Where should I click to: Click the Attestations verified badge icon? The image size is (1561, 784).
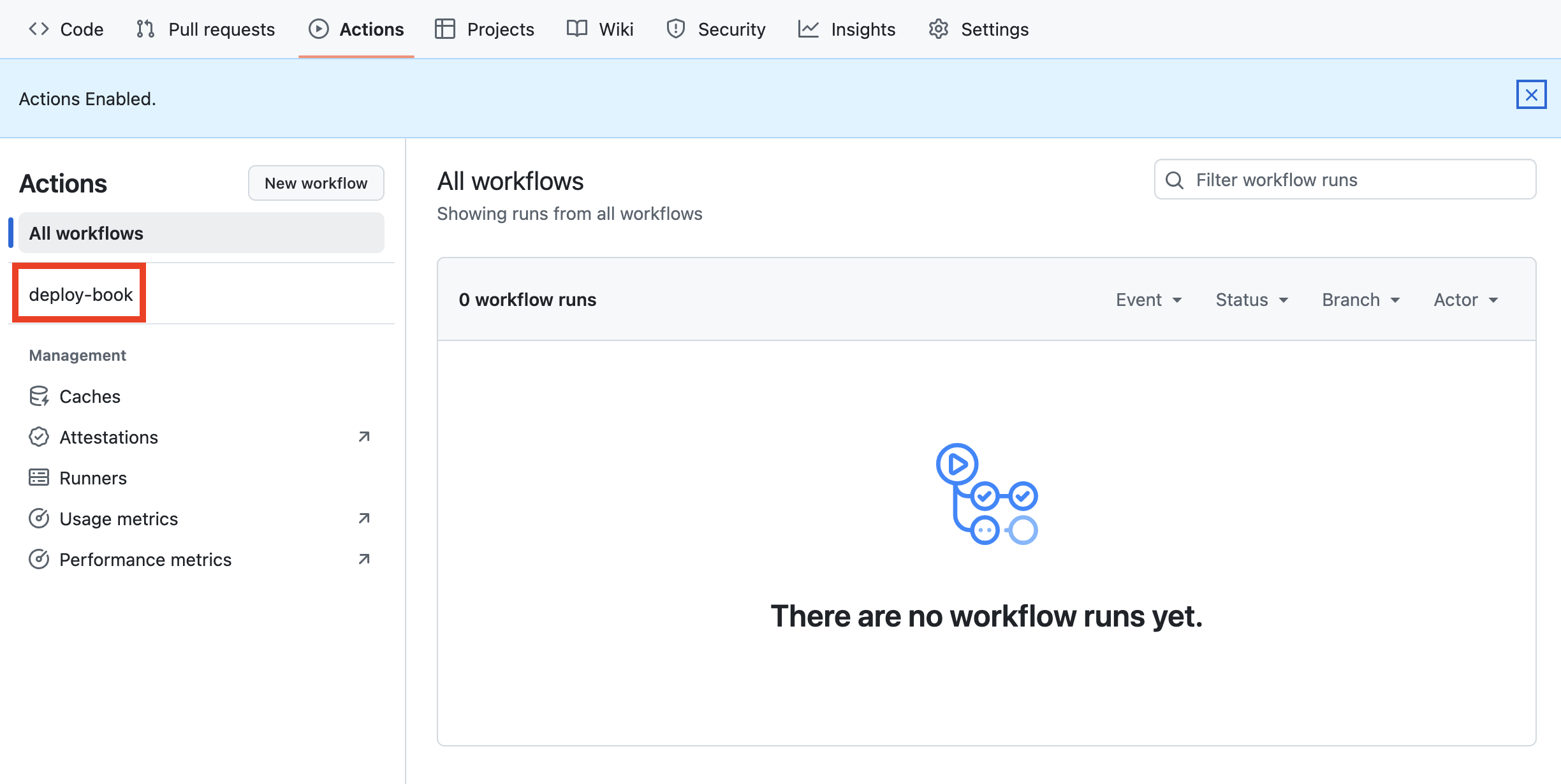tap(39, 437)
